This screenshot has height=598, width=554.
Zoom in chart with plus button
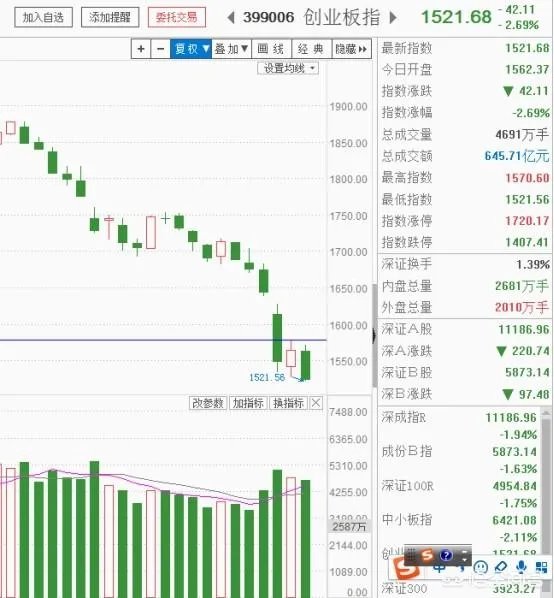coord(141,49)
